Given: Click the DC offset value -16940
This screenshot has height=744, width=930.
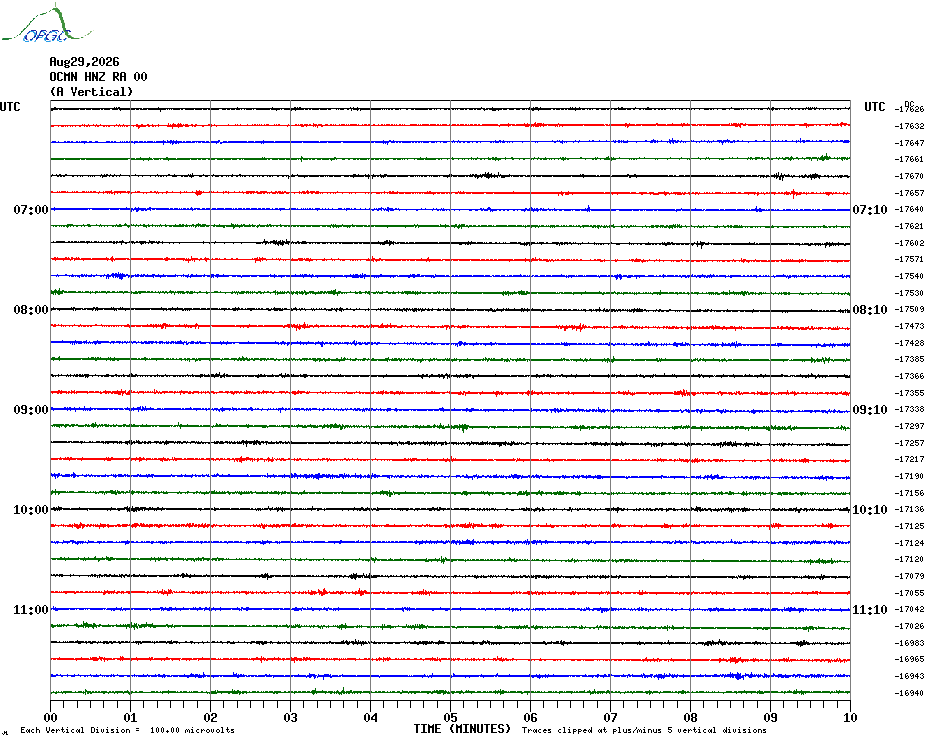Looking at the screenshot, I should click(x=910, y=693).
